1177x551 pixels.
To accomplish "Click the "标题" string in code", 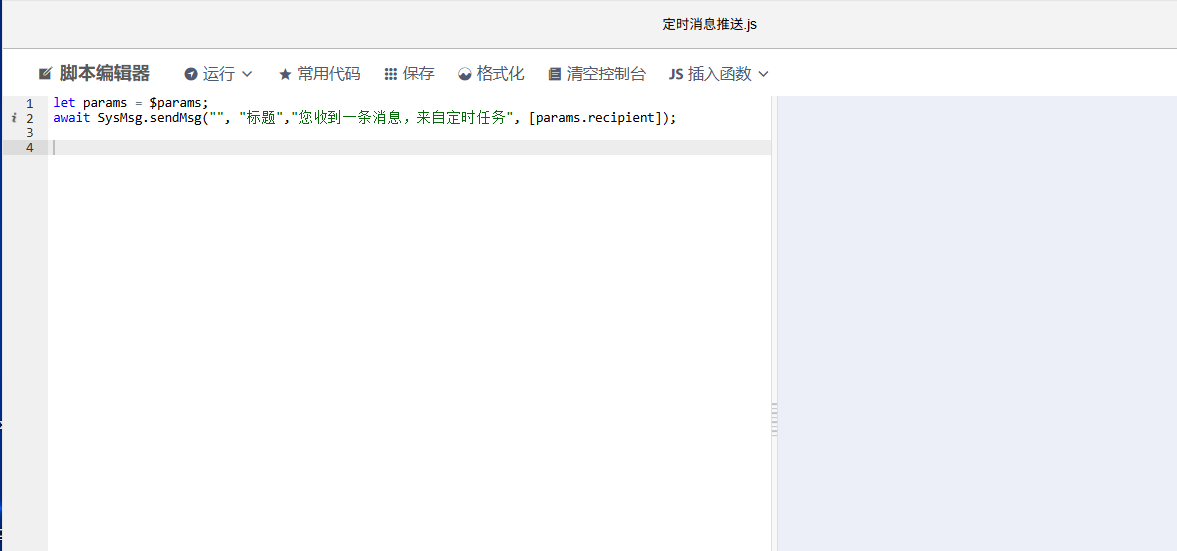I will [x=261, y=118].
